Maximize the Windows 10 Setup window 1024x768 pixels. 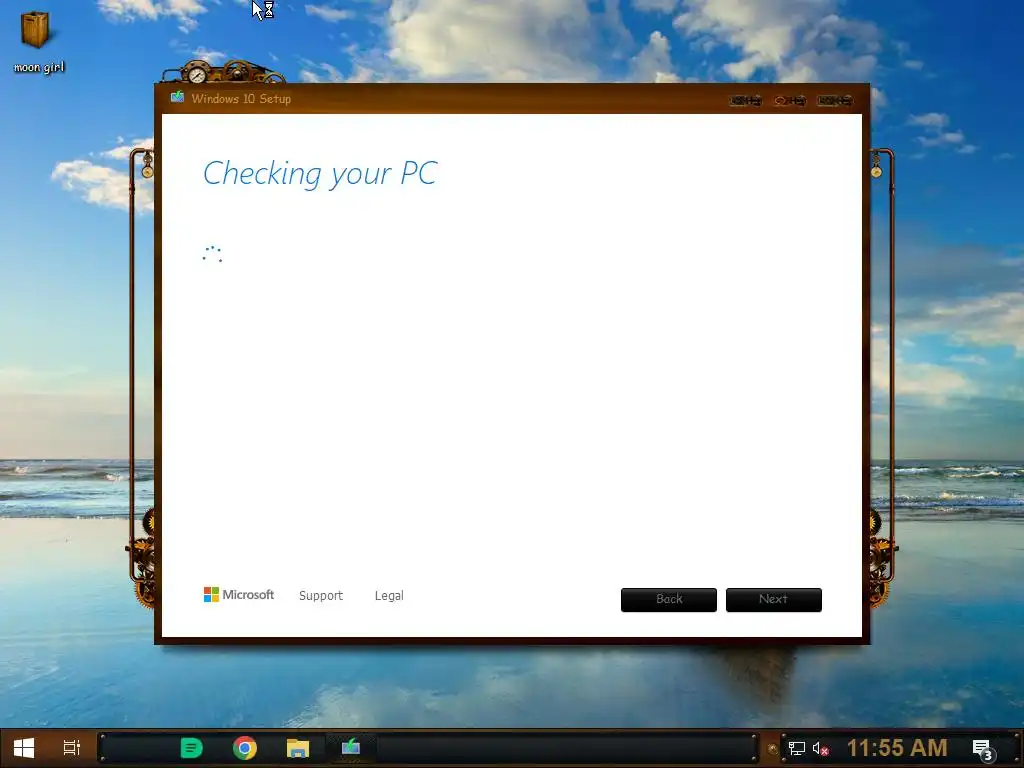pos(790,101)
